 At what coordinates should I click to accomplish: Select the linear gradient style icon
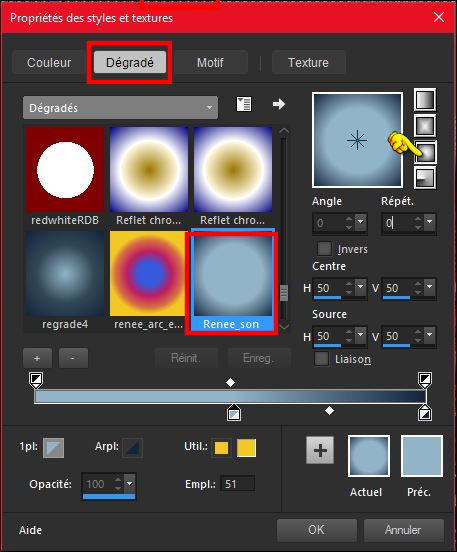(425, 100)
